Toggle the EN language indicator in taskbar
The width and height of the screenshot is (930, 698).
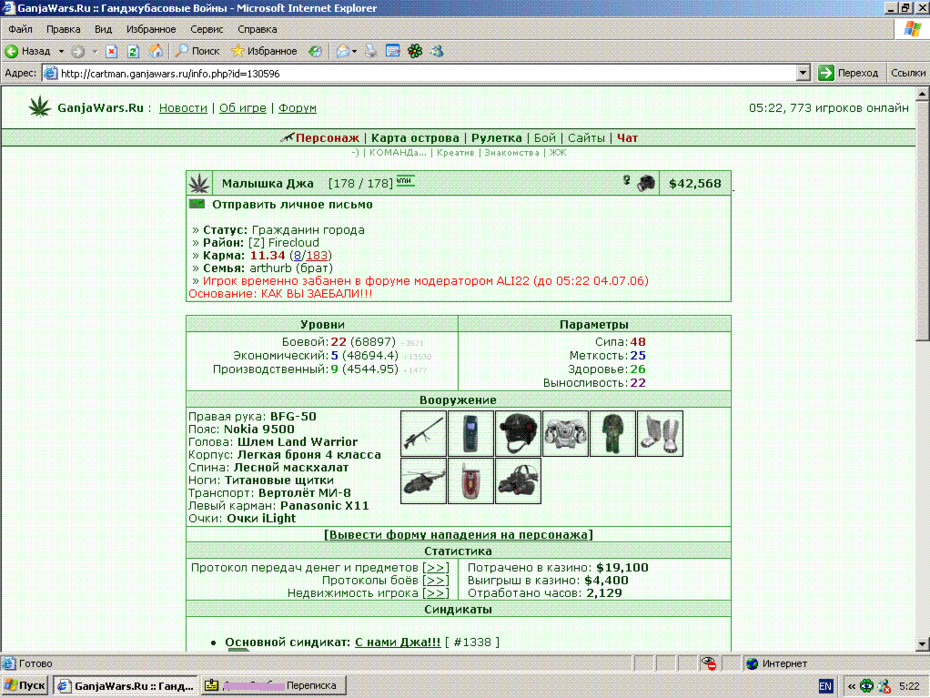(825, 686)
